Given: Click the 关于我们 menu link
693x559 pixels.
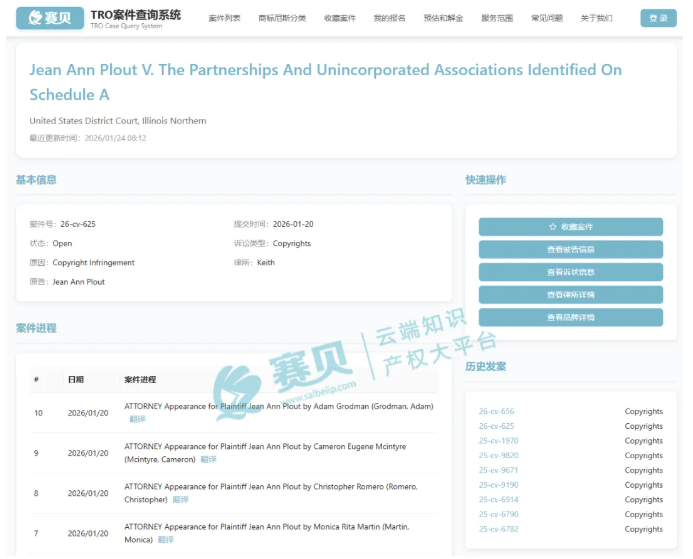Looking at the screenshot, I should click(596, 18).
